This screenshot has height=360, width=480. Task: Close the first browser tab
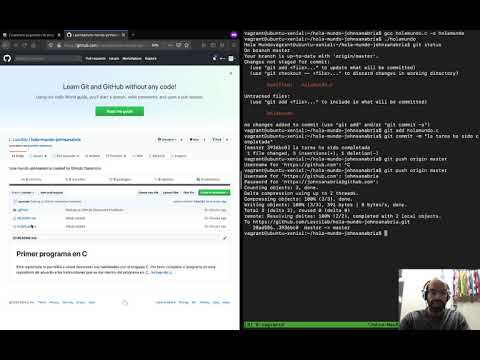click(59, 35)
